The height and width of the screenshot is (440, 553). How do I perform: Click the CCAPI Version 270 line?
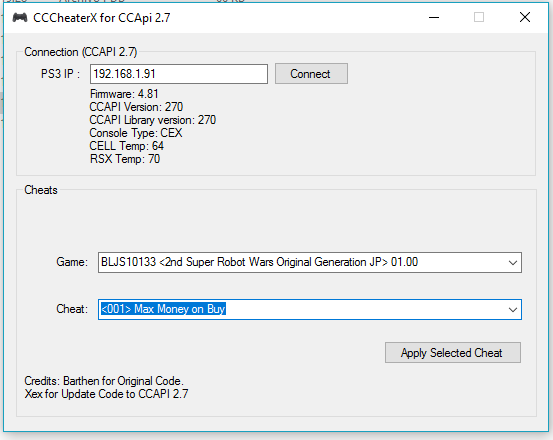(x=136, y=107)
